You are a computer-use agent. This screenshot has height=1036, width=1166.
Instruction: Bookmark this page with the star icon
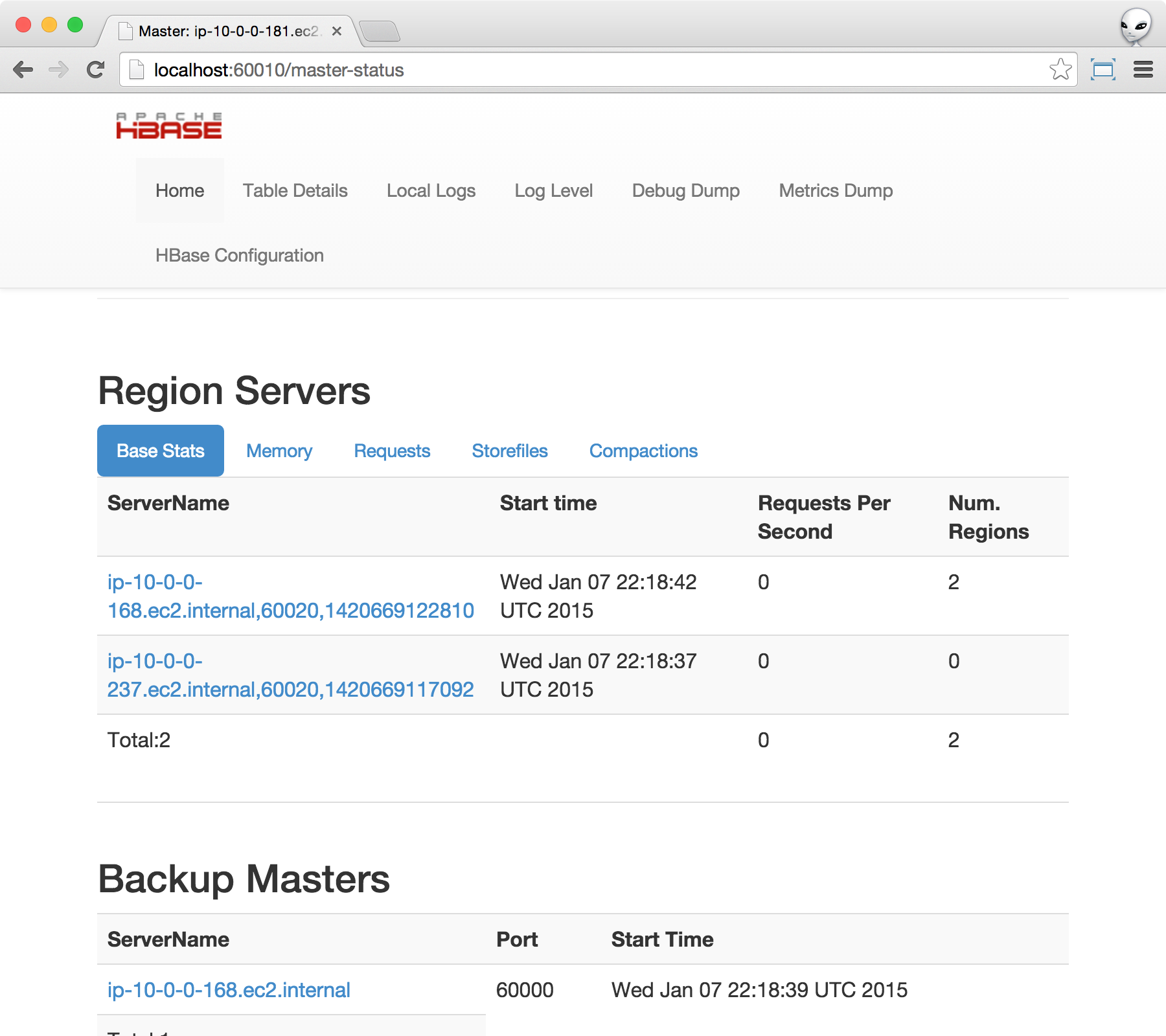pos(1060,69)
